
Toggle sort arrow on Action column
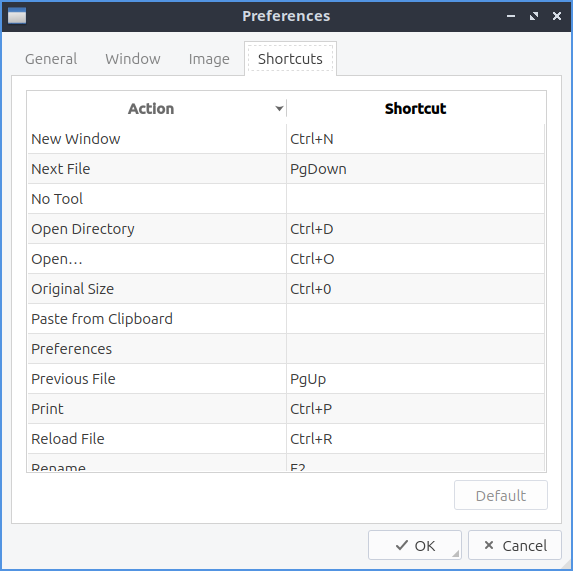tap(279, 109)
